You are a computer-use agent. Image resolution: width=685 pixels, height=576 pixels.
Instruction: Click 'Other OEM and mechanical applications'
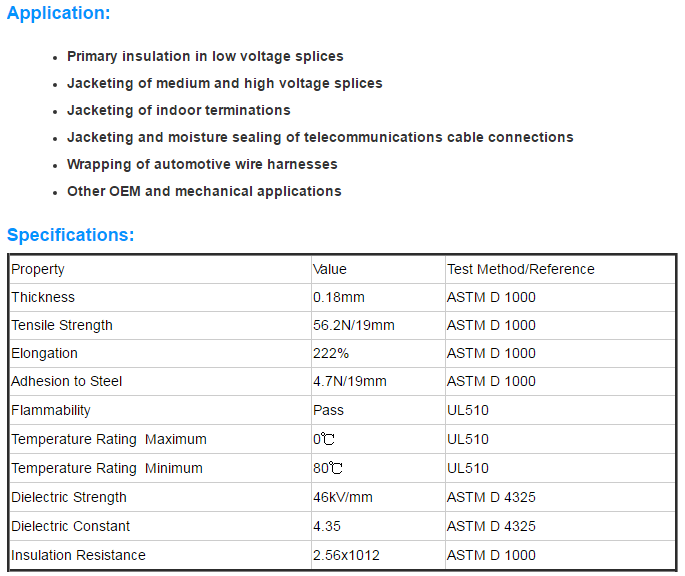(204, 191)
